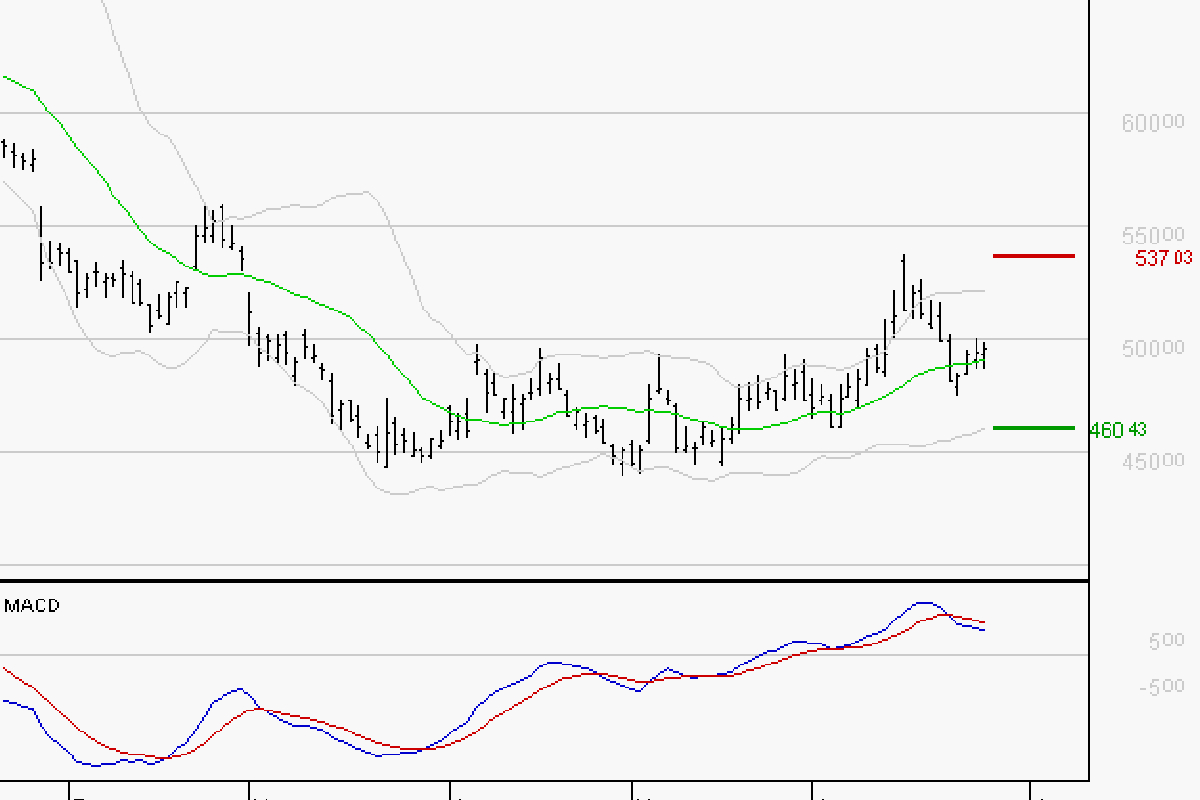
Task: Click the right end of the upper grey band
Action: (984, 291)
